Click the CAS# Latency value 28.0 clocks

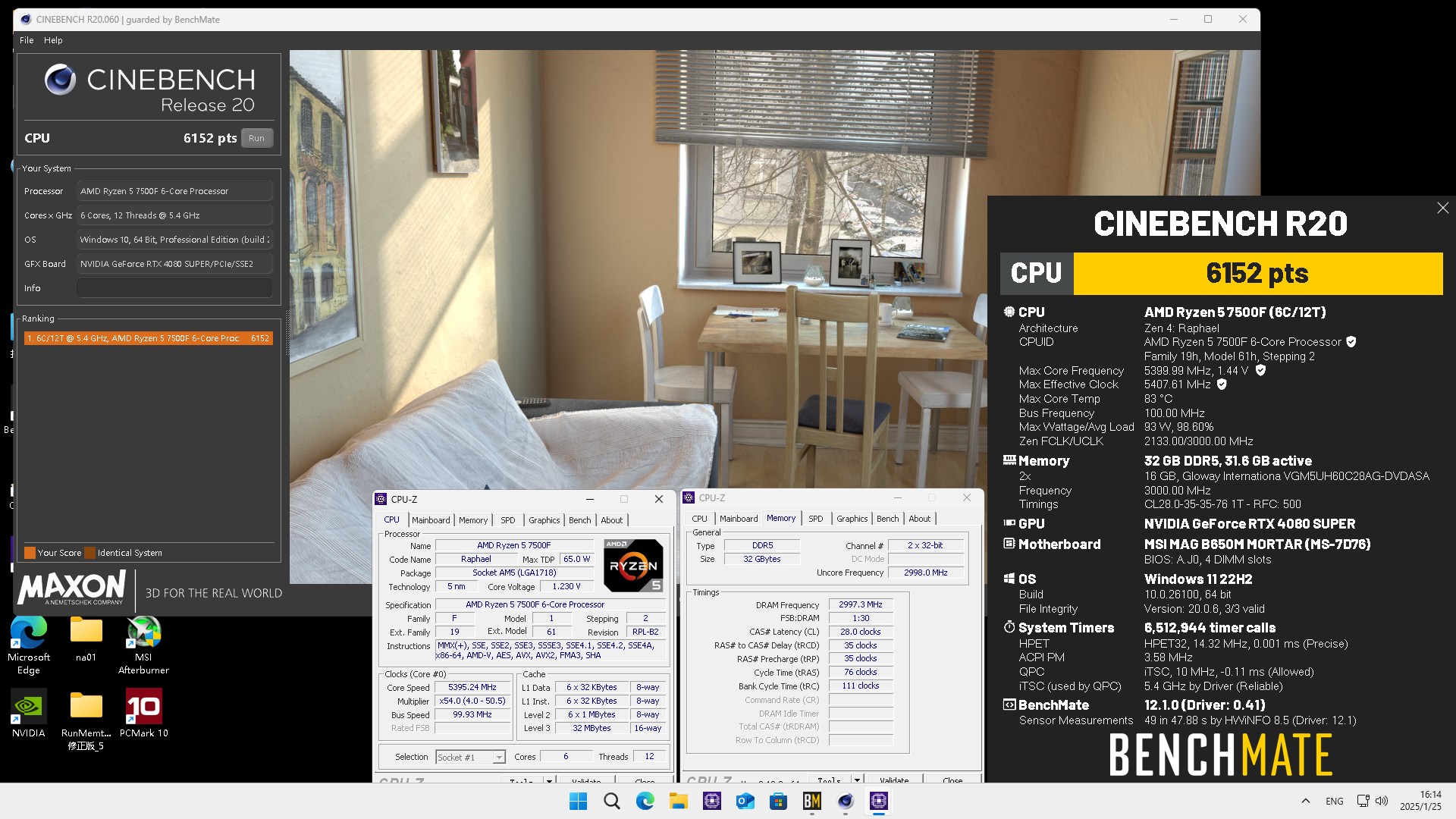(x=861, y=632)
